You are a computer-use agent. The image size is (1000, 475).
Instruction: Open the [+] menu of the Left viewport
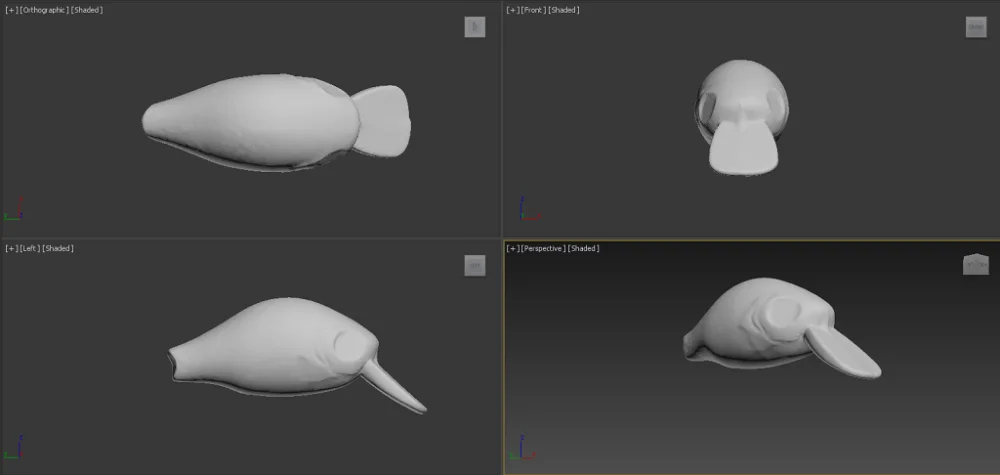tap(11, 248)
